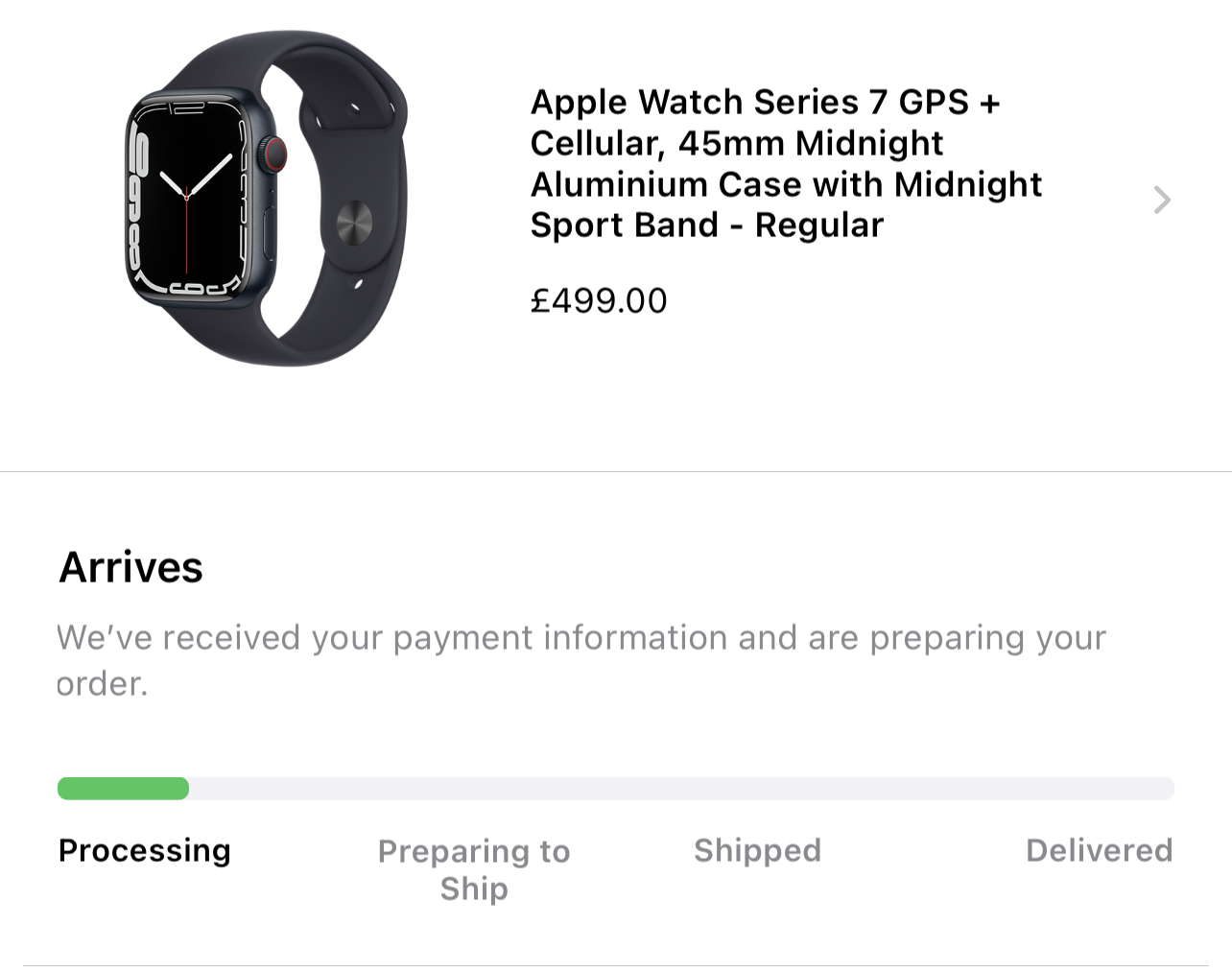Image resolution: width=1232 pixels, height=972 pixels.
Task: Open the Apple Watch product image
Action: pyautogui.click(x=267, y=199)
